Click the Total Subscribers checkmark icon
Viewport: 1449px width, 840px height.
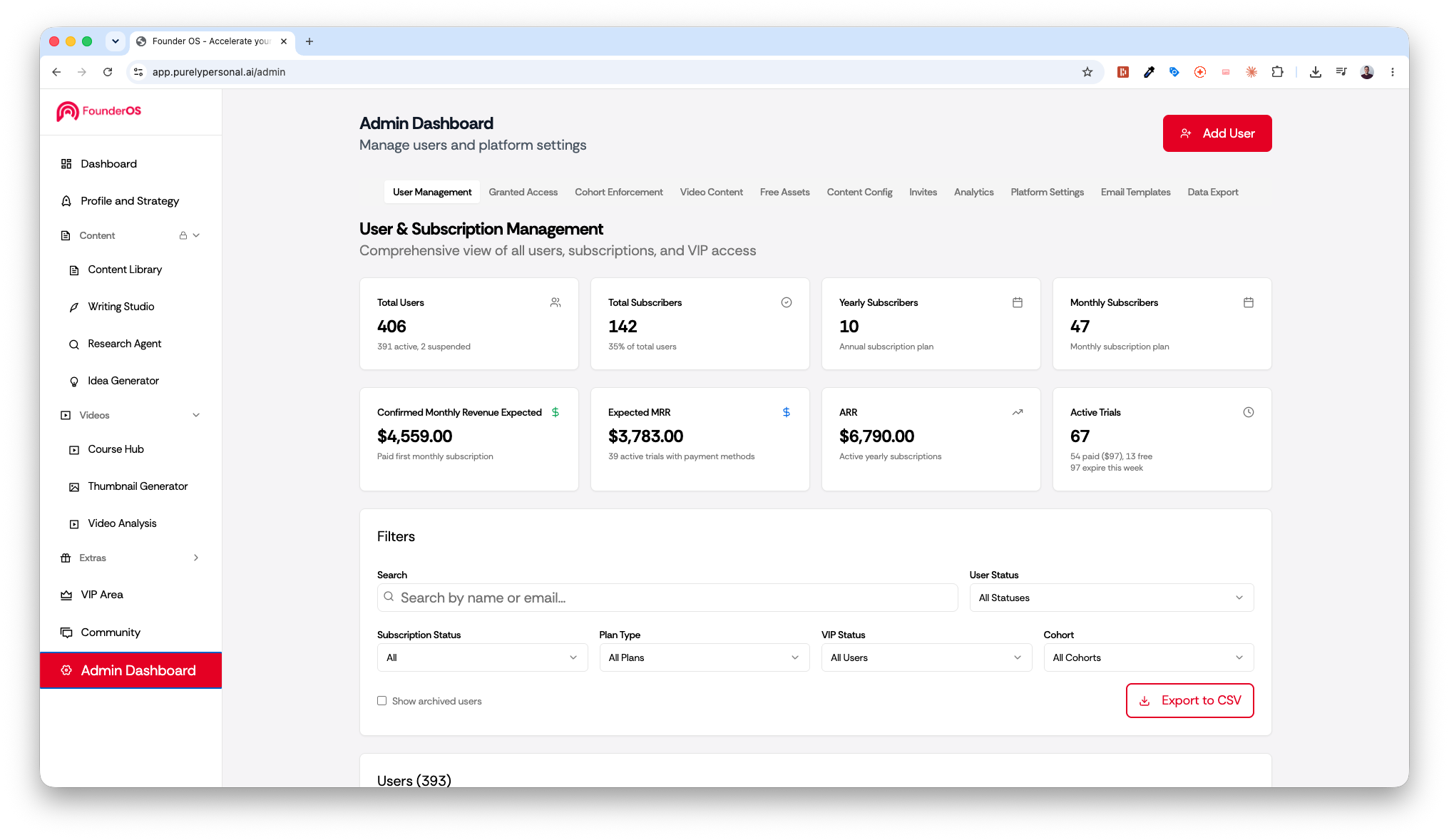[x=787, y=302]
